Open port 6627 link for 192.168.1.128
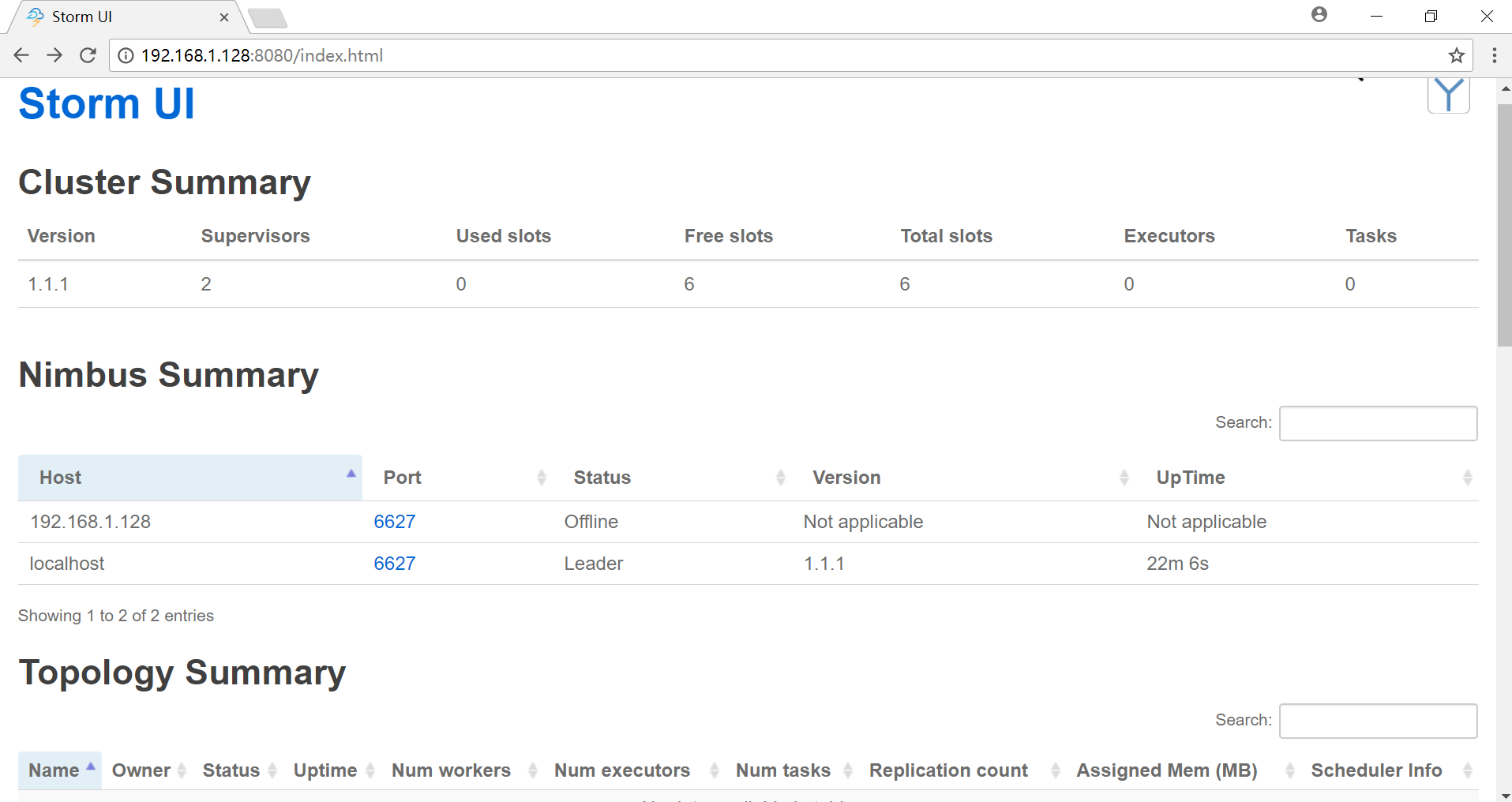The image size is (1512, 802). click(395, 522)
